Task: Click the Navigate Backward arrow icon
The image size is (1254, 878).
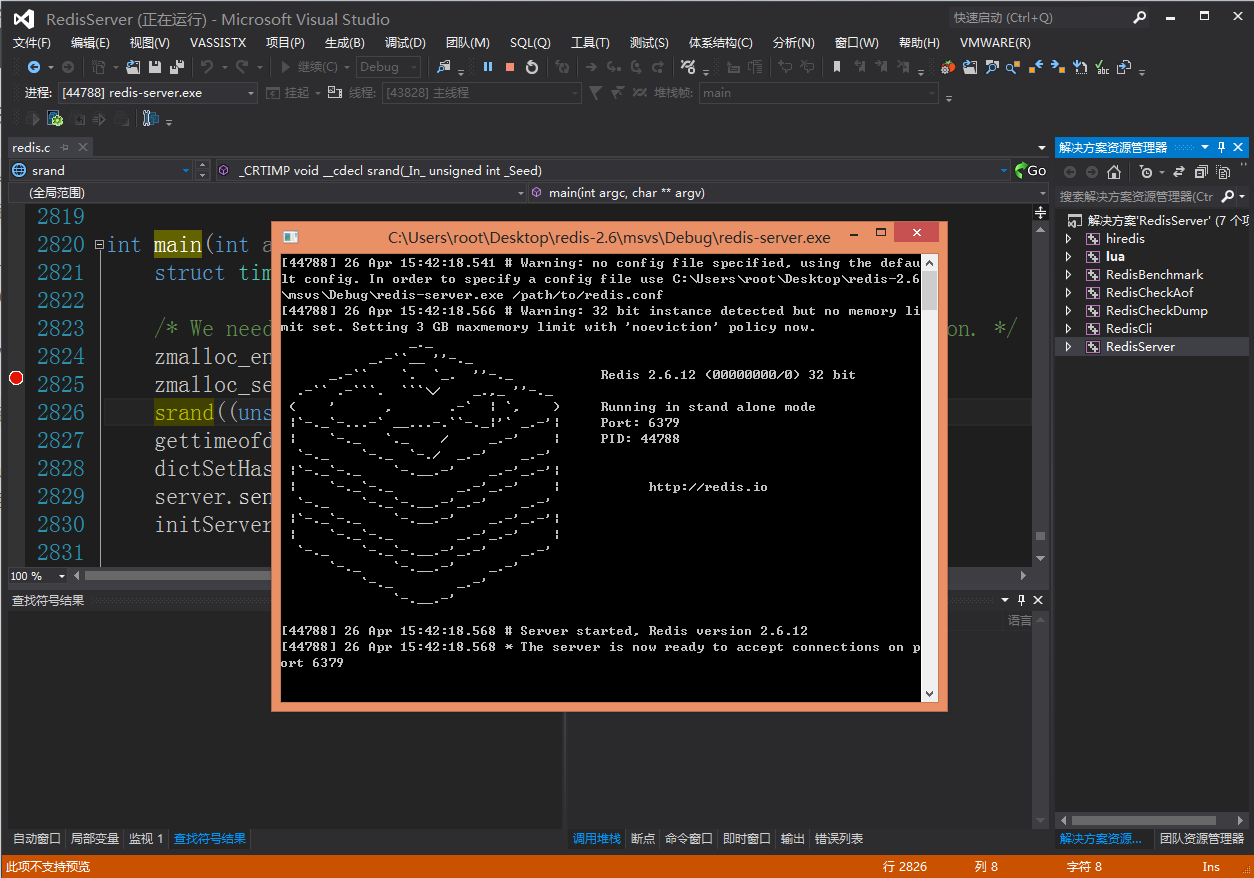Action: [33, 67]
